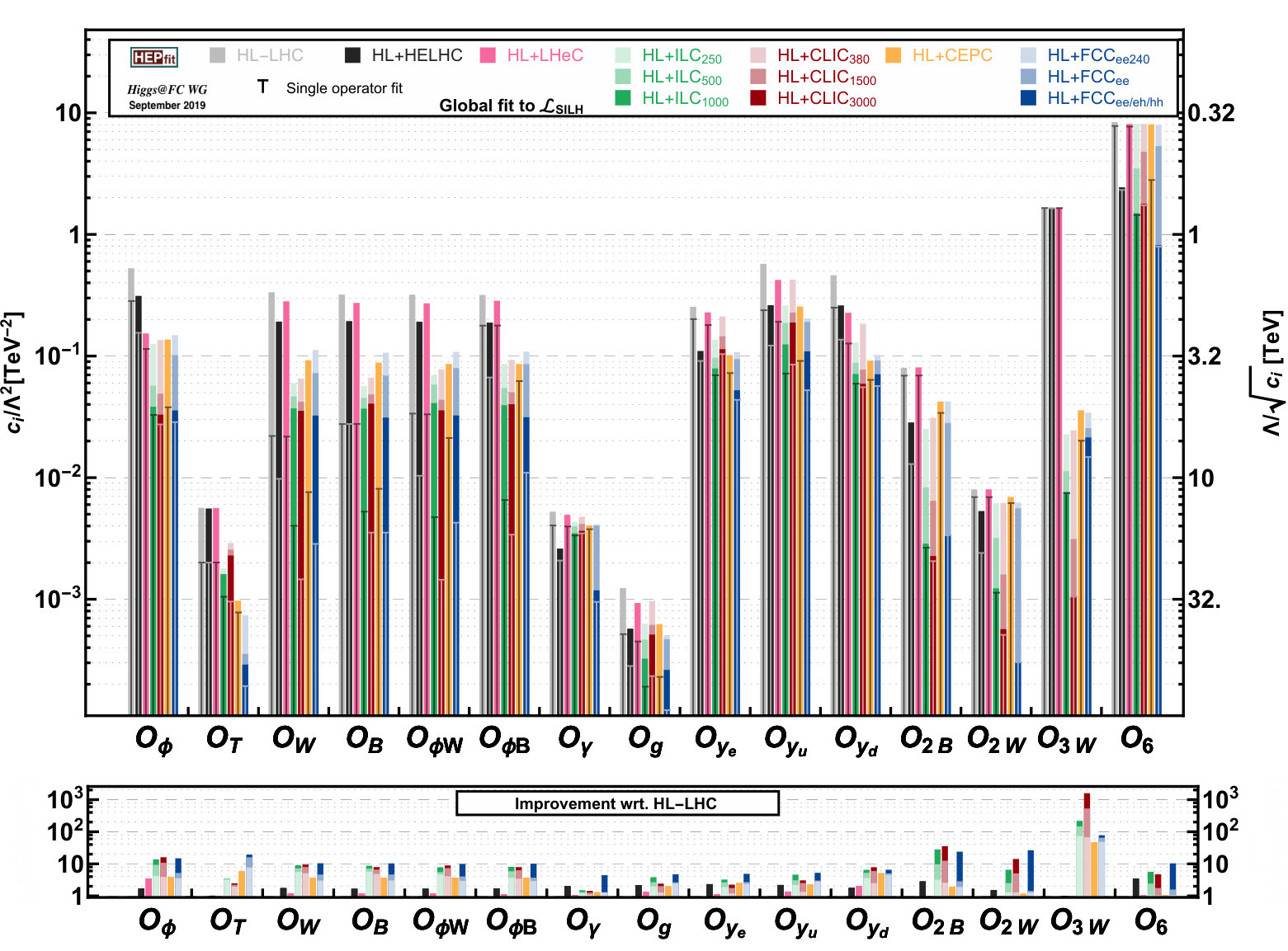Click the HL+ILC500 medium green legend swatch
The image size is (1288, 951).
tap(624, 77)
